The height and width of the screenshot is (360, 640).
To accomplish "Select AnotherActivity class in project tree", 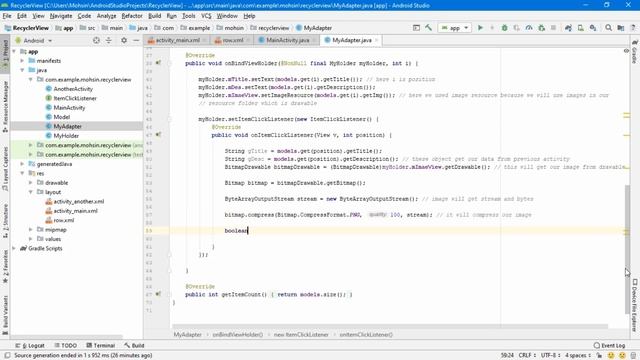I will coord(73,89).
